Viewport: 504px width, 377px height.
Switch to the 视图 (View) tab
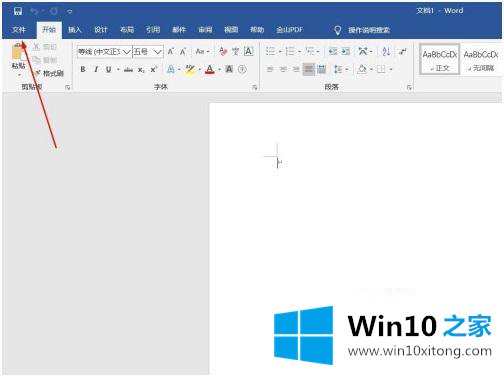click(x=231, y=30)
